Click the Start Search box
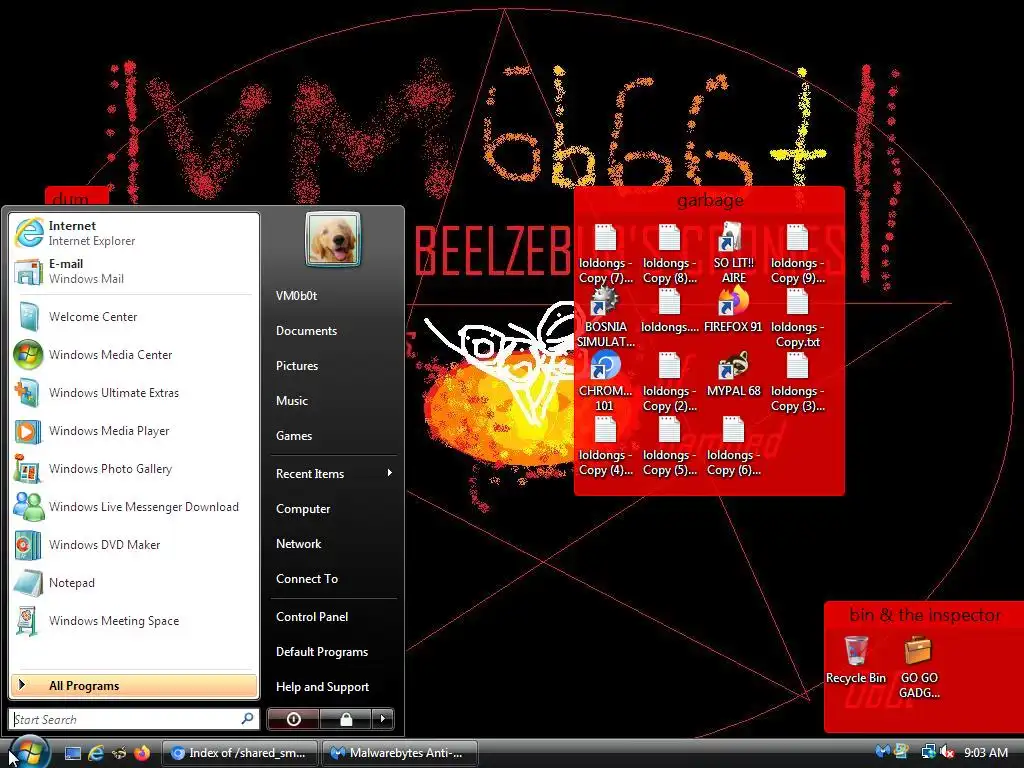The height and width of the screenshot is (768, 1024). (x=134, y=719)
